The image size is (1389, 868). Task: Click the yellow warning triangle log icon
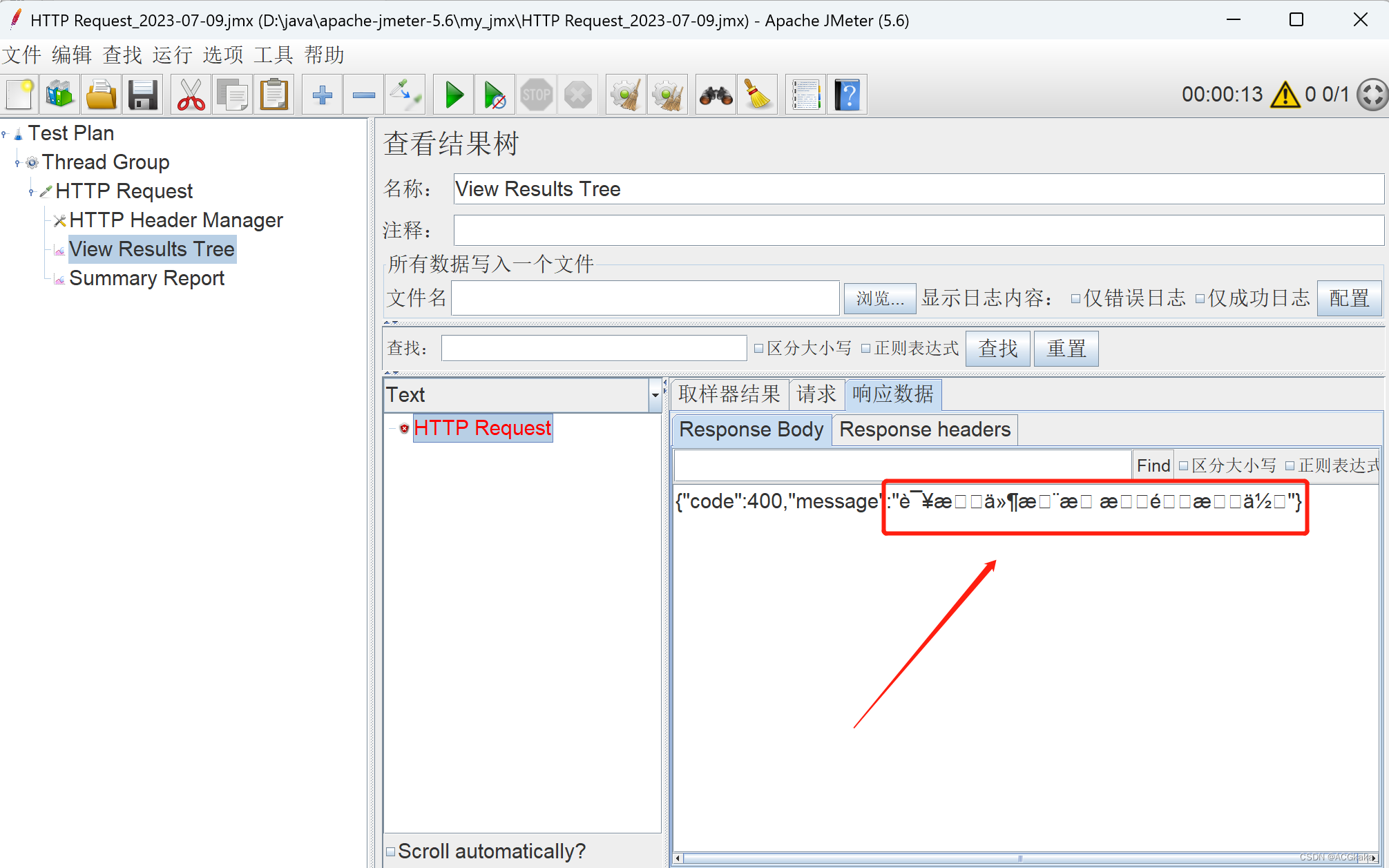coord(1285,95)
